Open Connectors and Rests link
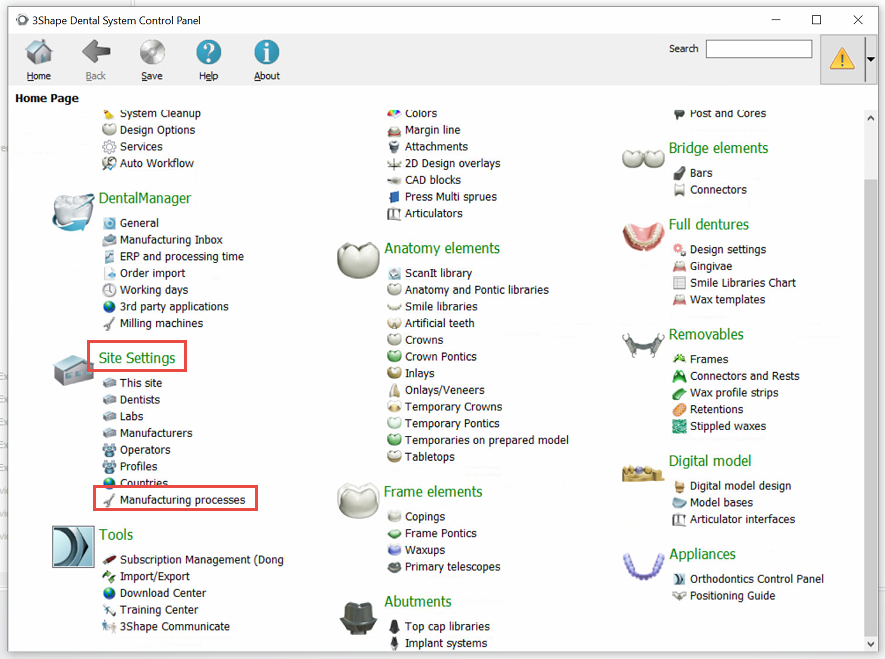This screenshot has height=659, width=885. (744, 376)
